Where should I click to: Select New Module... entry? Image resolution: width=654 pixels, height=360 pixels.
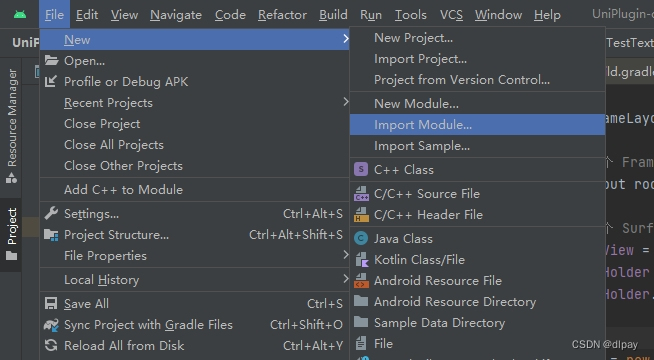pos(477,103)
